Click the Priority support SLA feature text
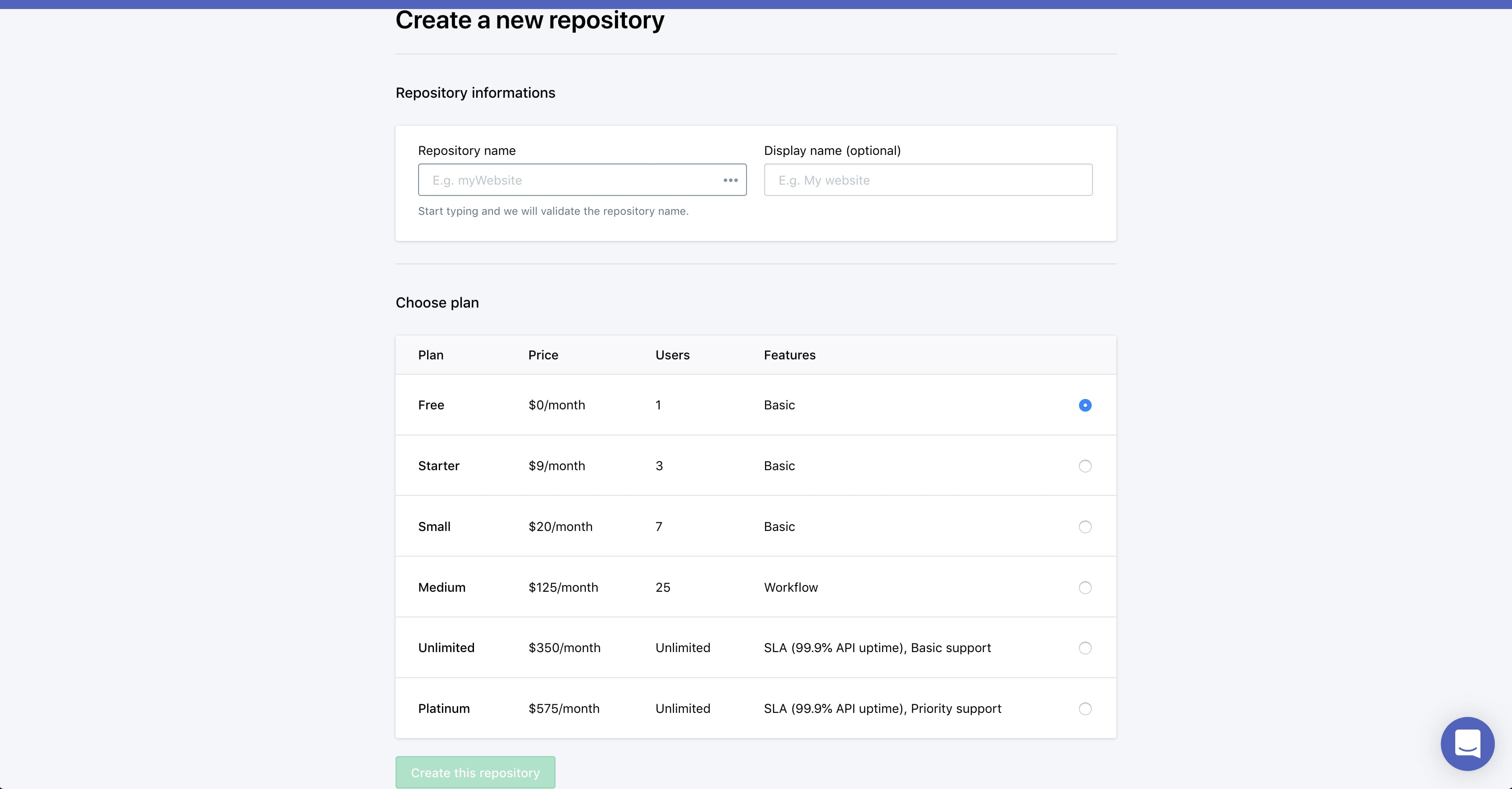Image resolution: width=1512 pixels, height=789 pixels. tap(882, 709)
